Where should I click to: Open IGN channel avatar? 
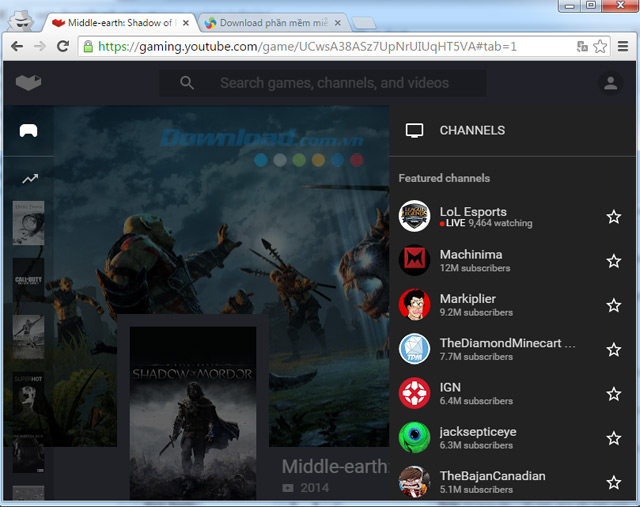414,394
